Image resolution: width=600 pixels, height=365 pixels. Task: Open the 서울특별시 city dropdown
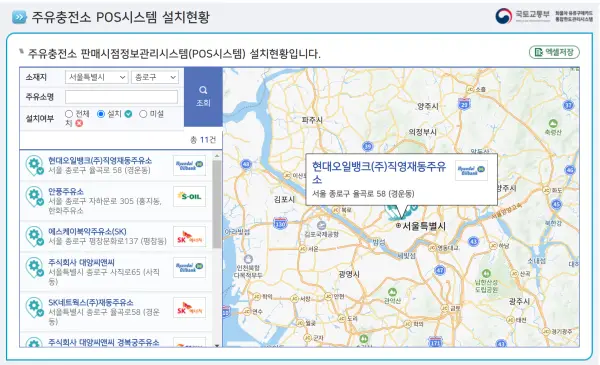(96, 77)
